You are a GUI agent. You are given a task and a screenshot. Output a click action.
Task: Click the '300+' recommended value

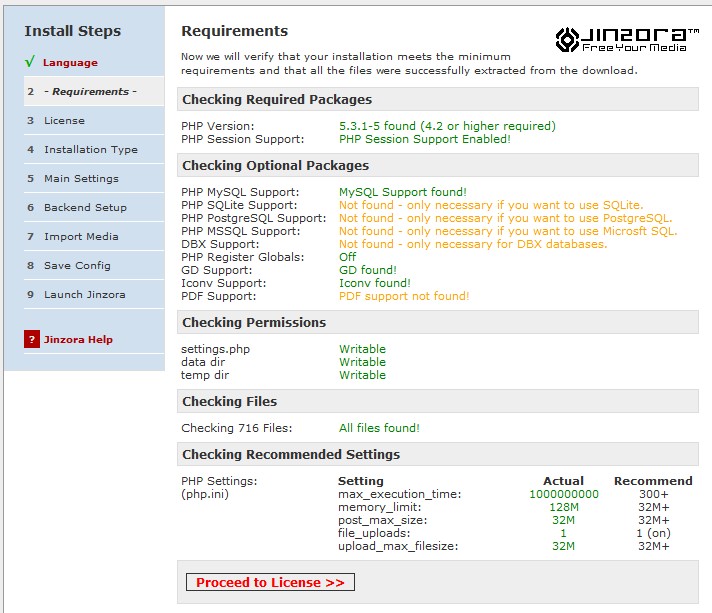[x=653, y=494]
